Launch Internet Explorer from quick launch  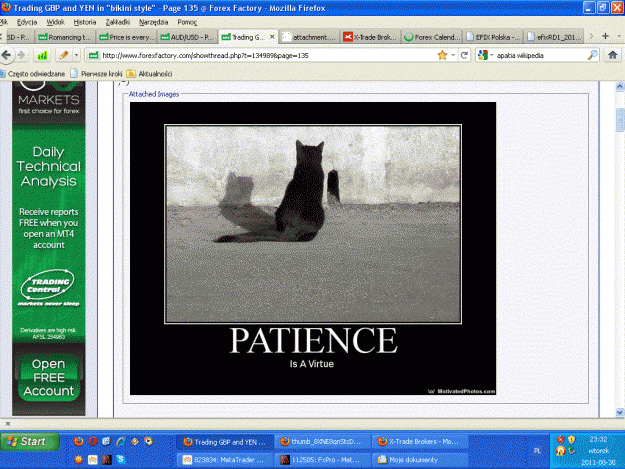(x=121, y=441)
